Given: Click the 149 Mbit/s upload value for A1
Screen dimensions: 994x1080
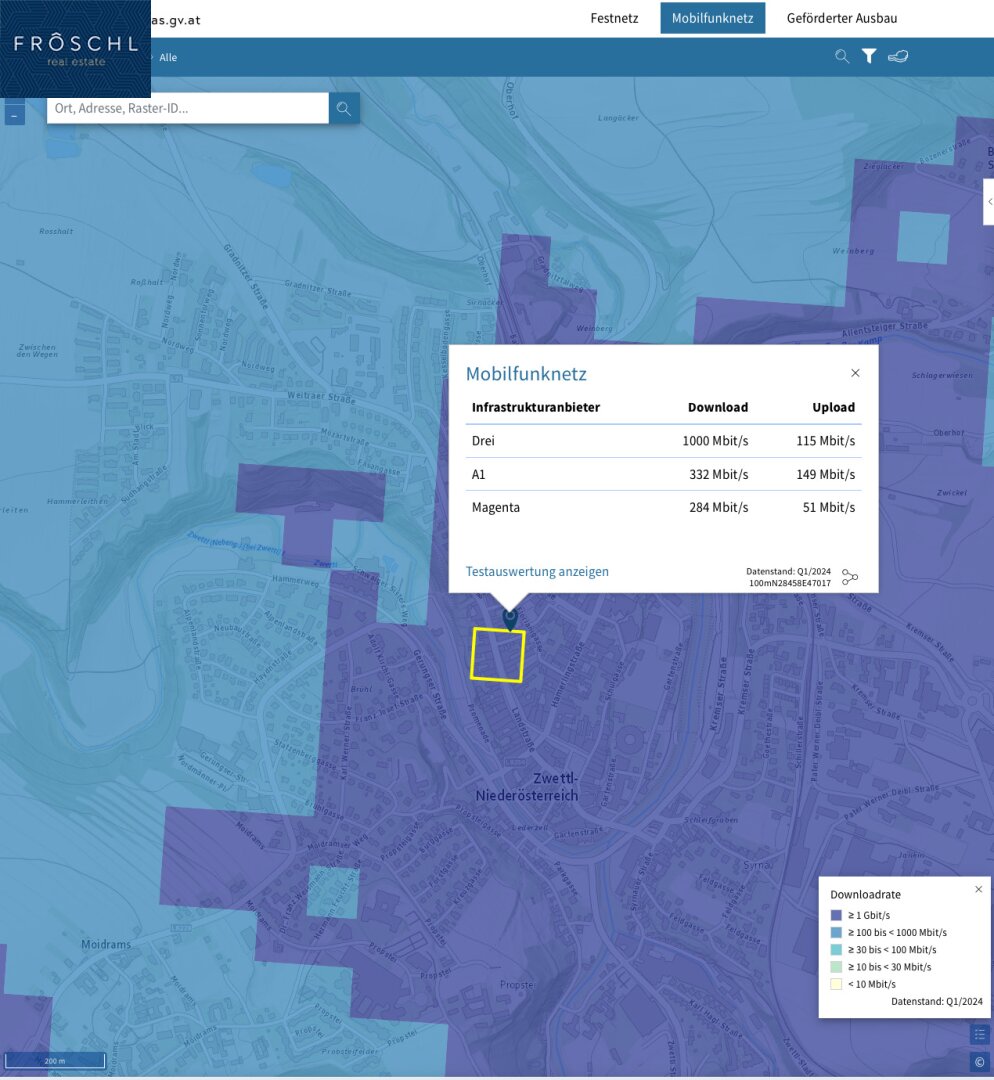Looking at the screenshot, I should (x=826, y=475).
